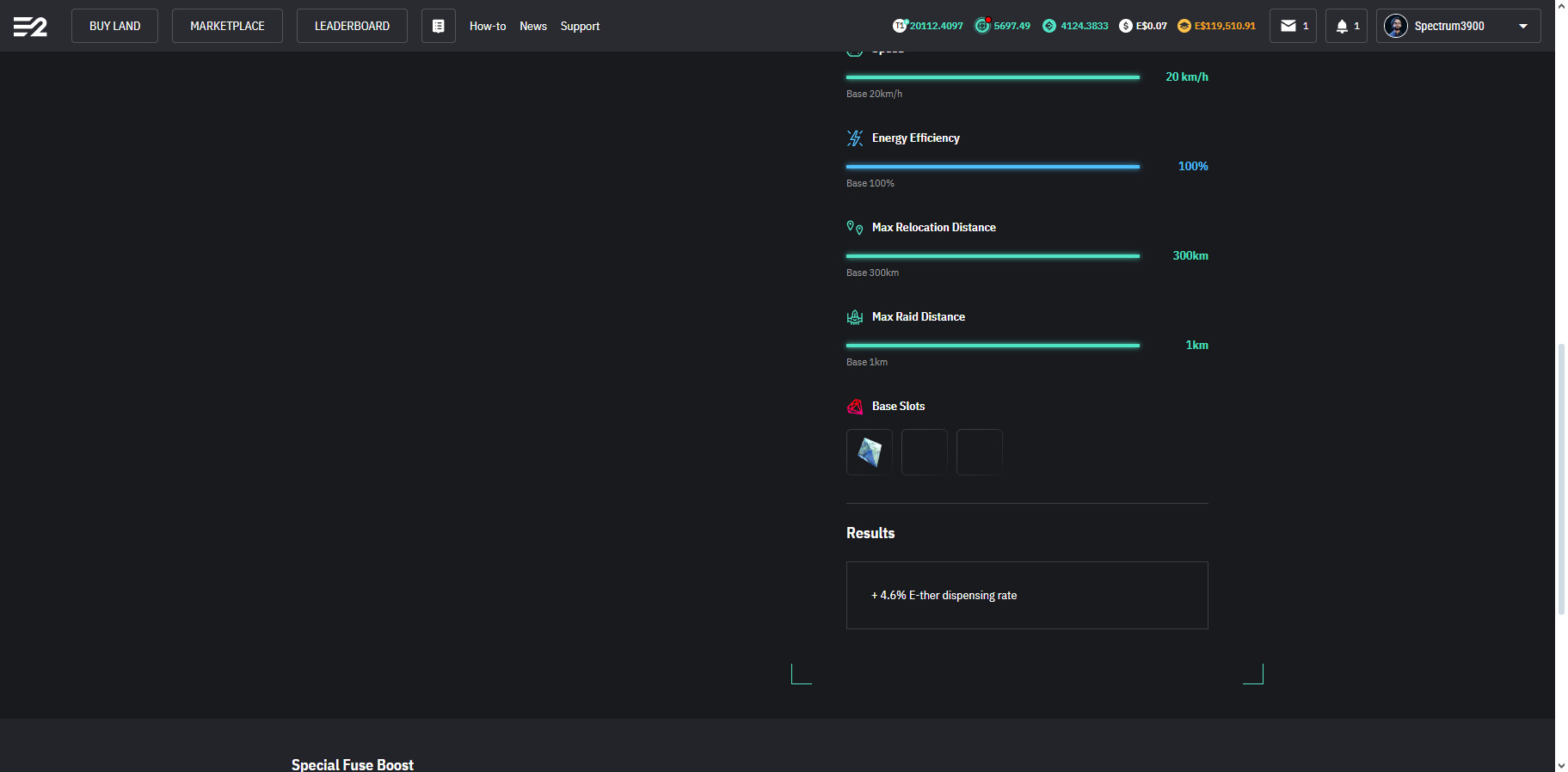Click the orange E$119,510.91 balance icon
1568x772 pixels.
pyautogui.click(x=1184, y=26)
